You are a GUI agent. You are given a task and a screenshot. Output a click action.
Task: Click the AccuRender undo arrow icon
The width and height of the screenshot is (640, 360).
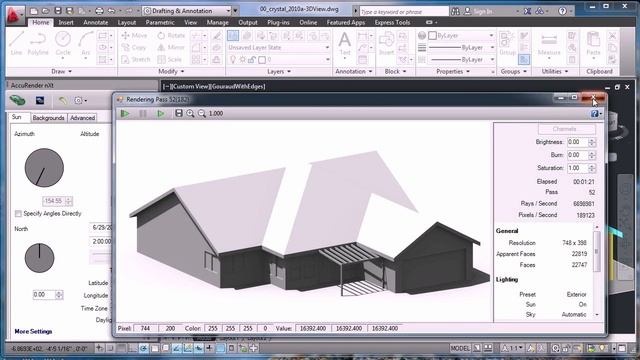[x=62, y=100]
